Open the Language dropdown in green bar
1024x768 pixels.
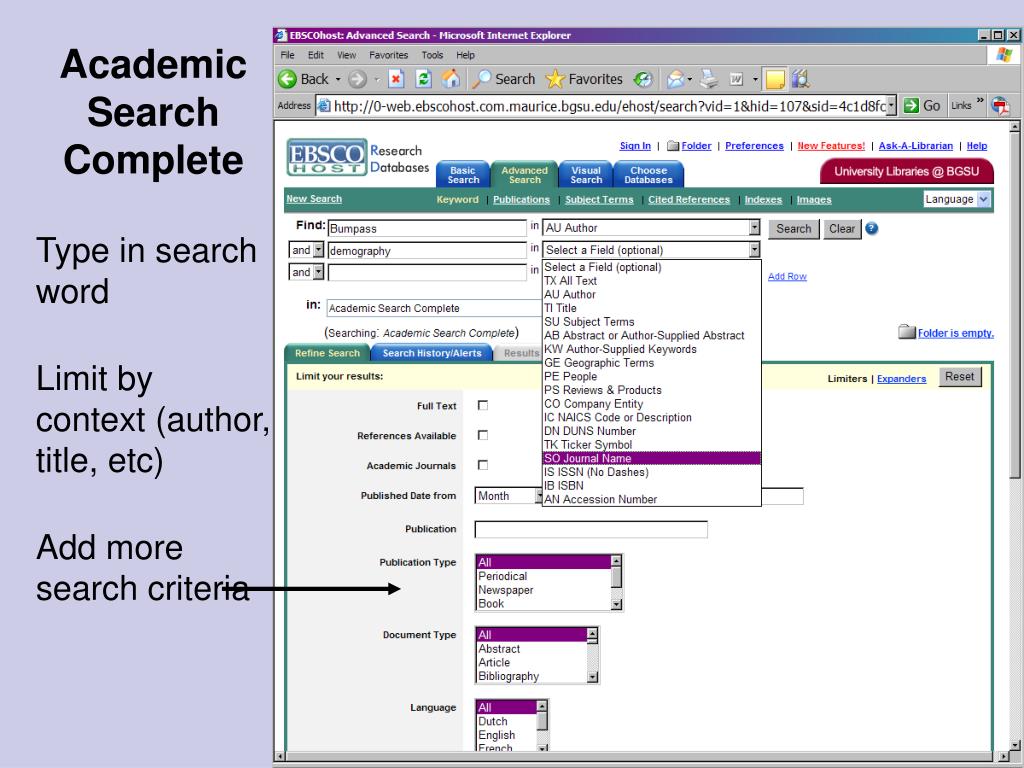(x=957, y=199)
